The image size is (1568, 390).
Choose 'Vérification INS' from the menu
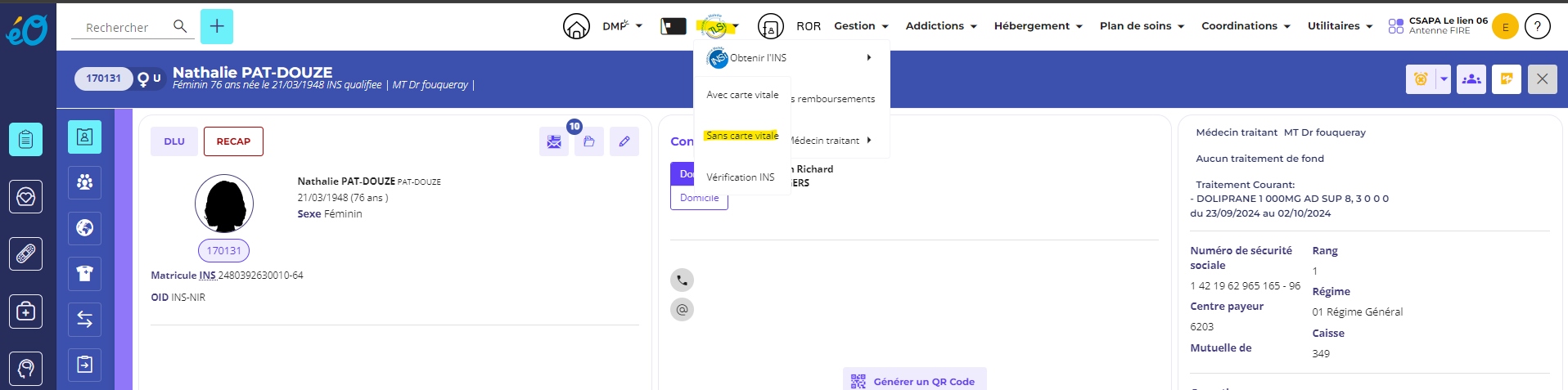pos(741,177)
